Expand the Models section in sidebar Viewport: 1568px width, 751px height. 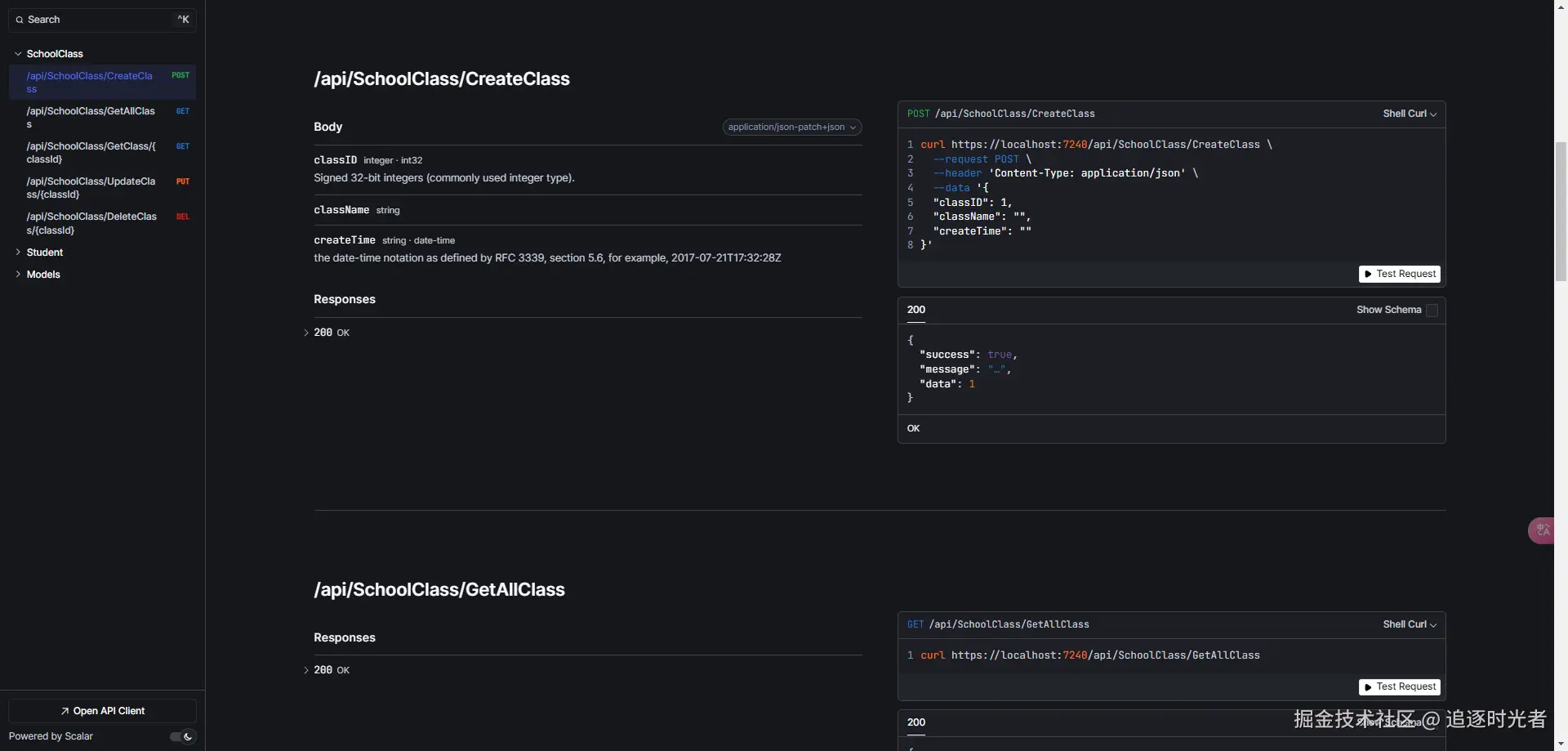pos(43,275)
